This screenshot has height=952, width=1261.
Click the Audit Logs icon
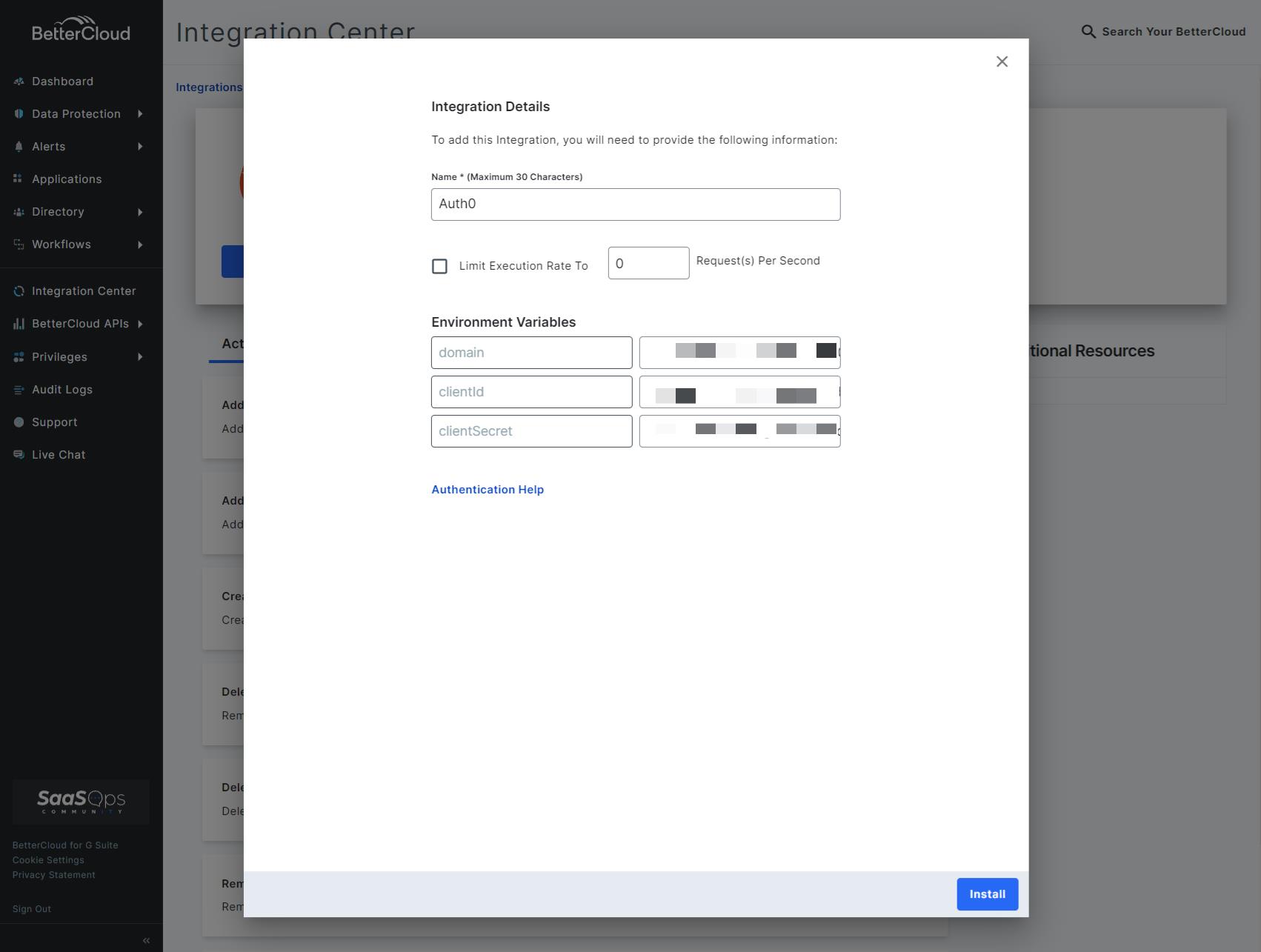point(19,389)
